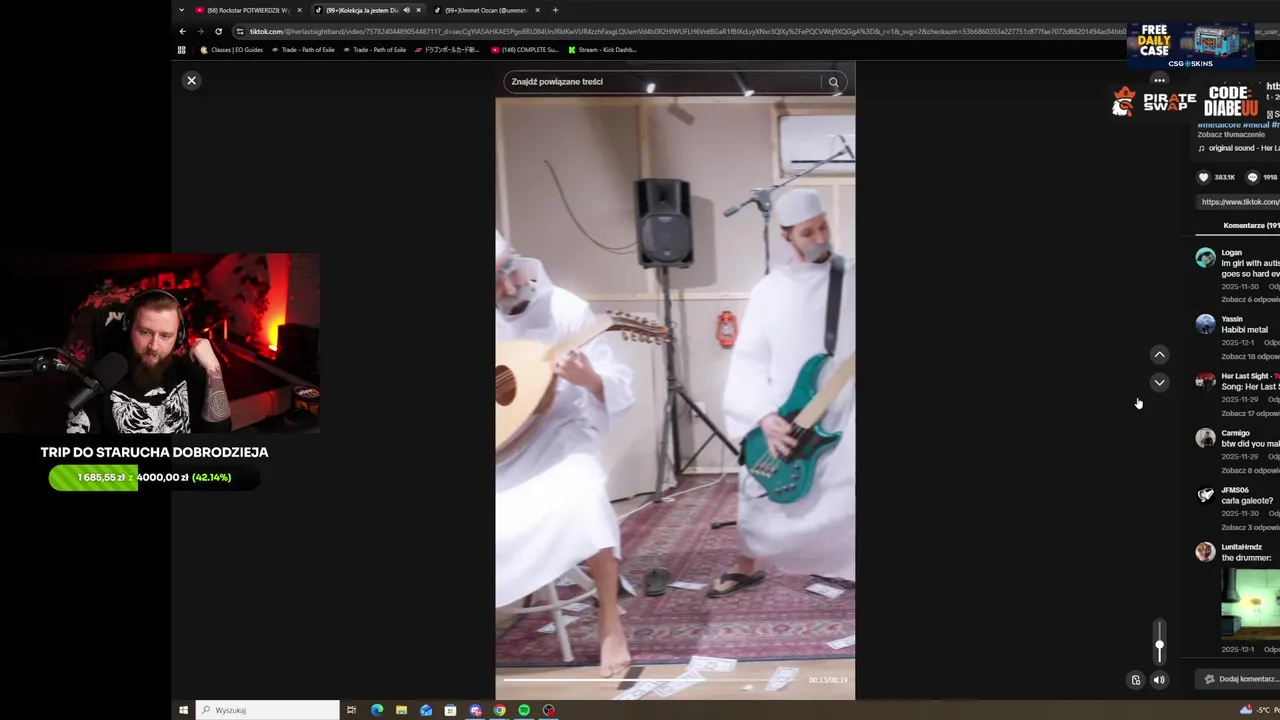Viewport: 1280px width, 720px height.
Task: Open Her Last Sight's commenter avatar
Action: coord(1205,381)
